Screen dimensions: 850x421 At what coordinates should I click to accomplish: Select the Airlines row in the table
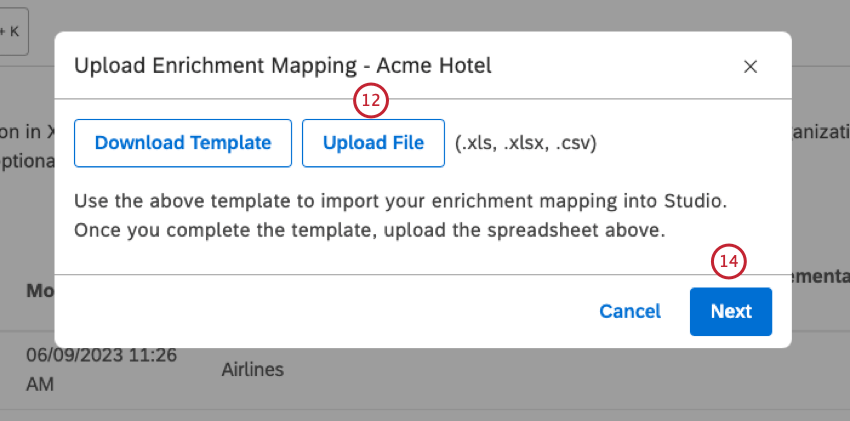252,370
